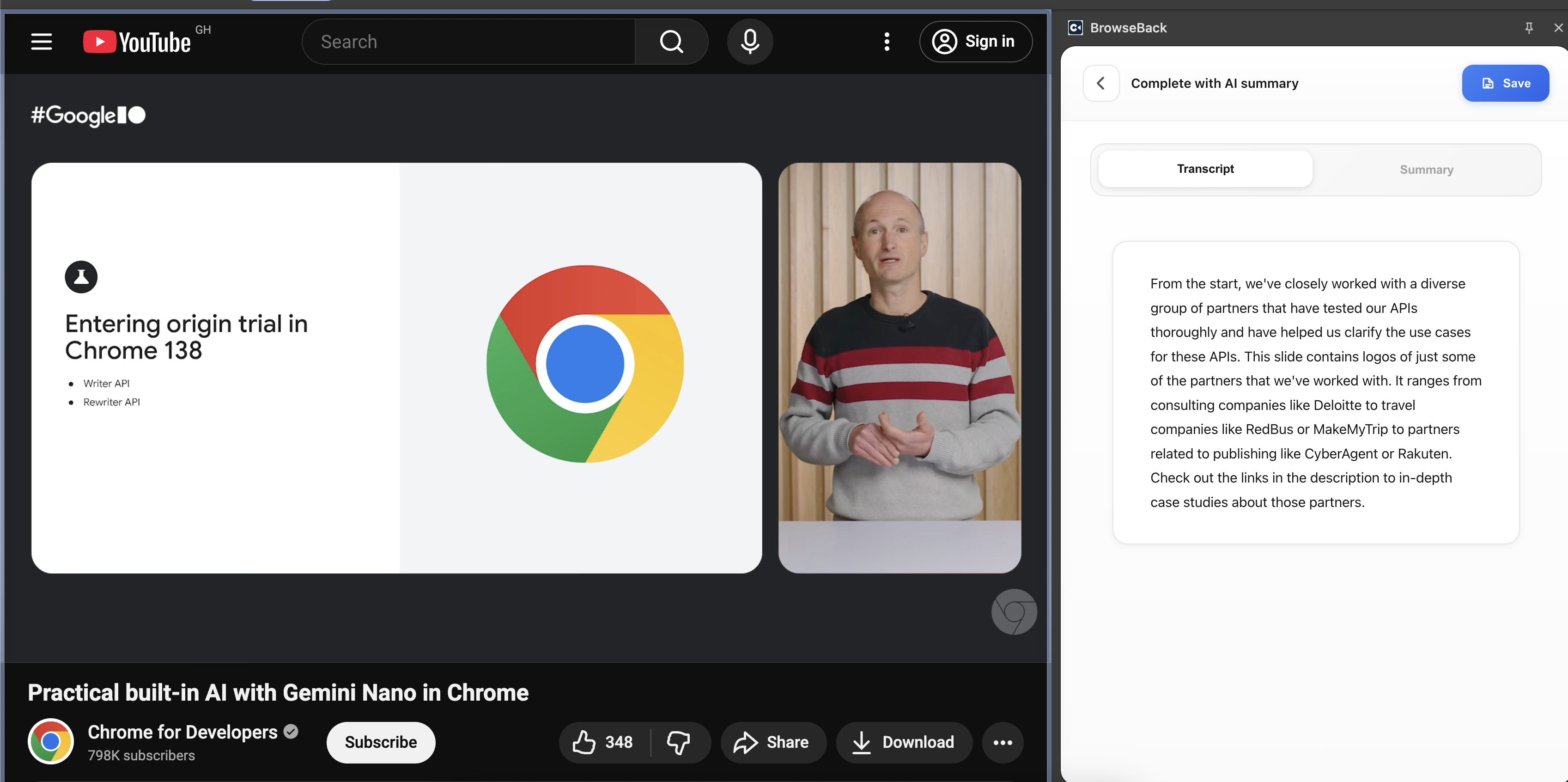Share the video

point(772,742)
